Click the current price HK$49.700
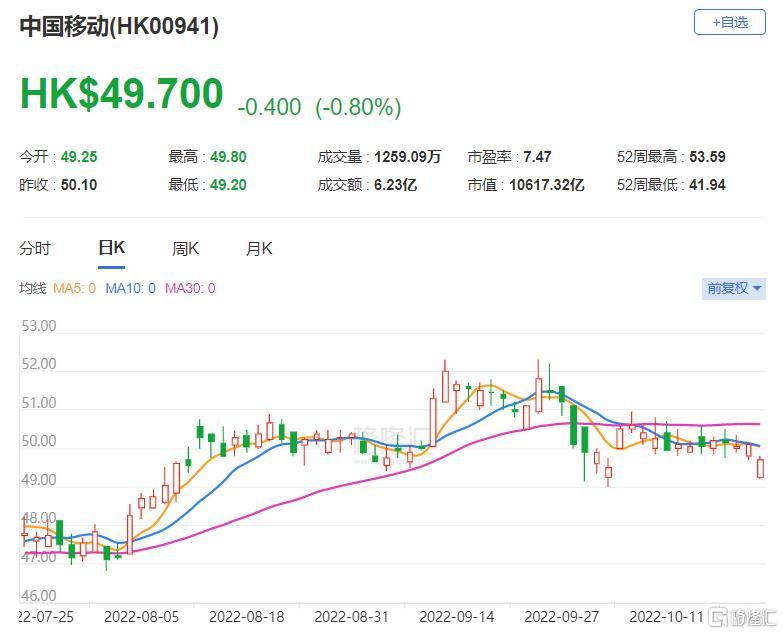This screenshot has width=783, height=634. pyautogui.click(x=121, y=93)
